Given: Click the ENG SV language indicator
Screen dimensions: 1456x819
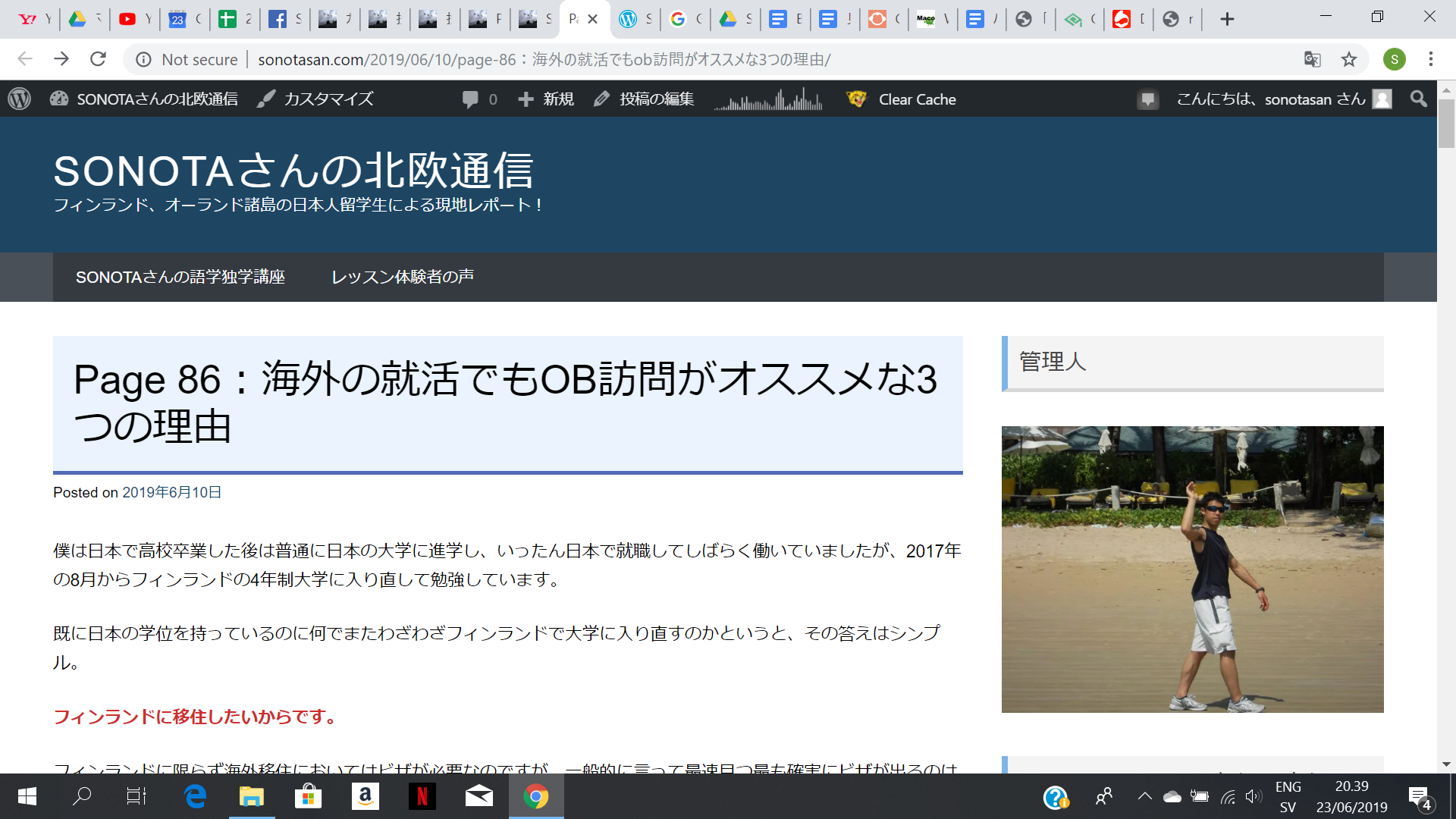Looking at the screenshot, I should (1288, 797).
